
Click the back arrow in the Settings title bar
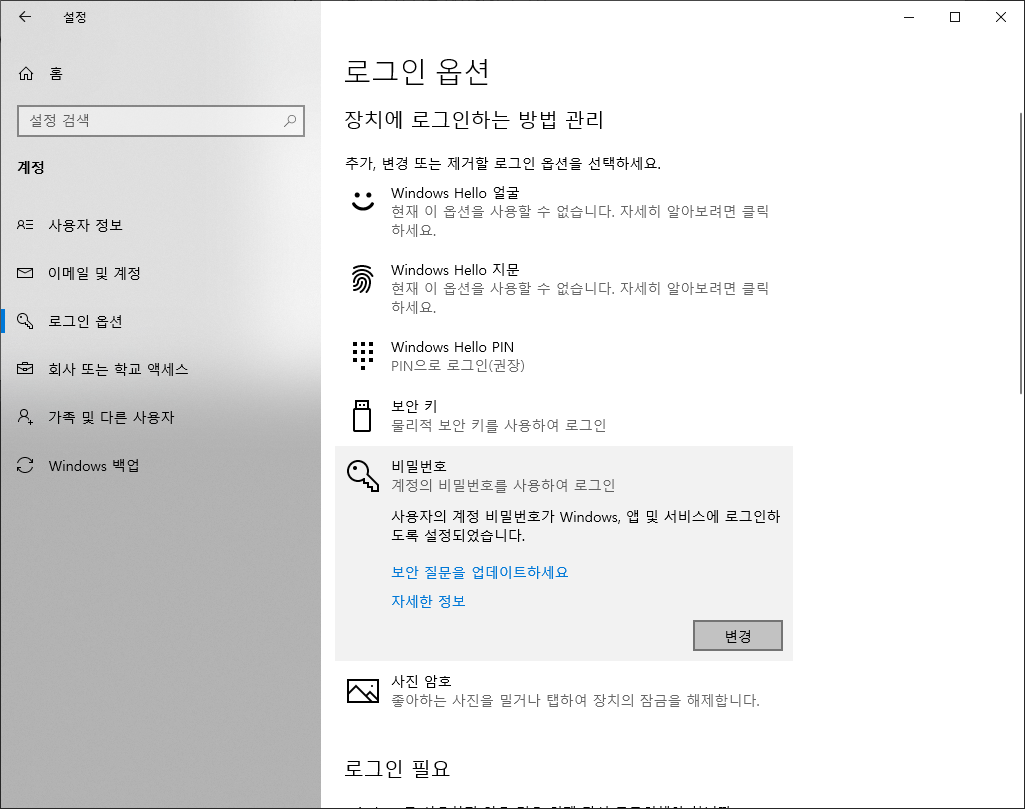pyautogui.click(x=25, y=17)
